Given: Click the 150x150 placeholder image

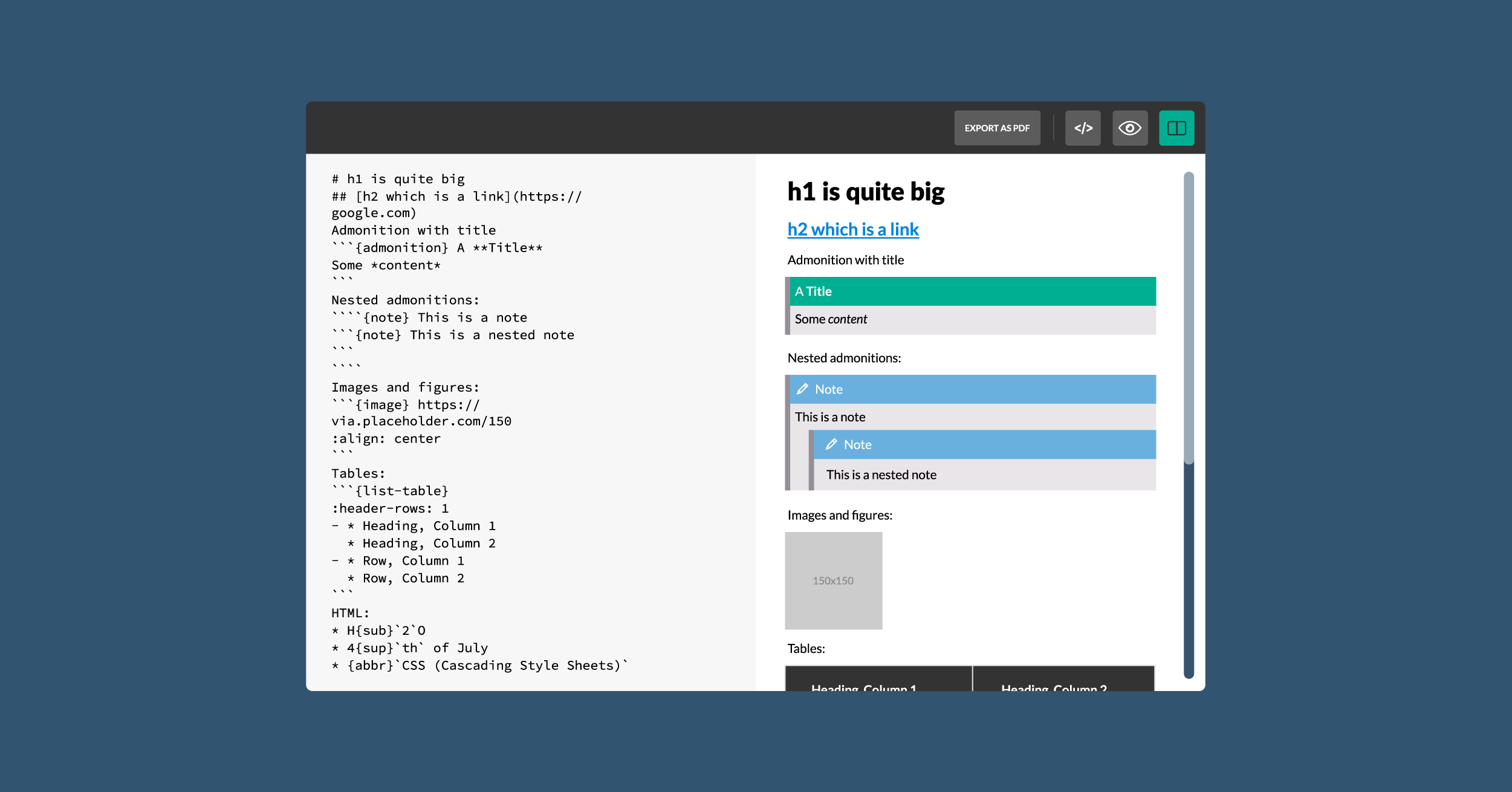Looking at the screenshot, I should (x=833, y=580).
